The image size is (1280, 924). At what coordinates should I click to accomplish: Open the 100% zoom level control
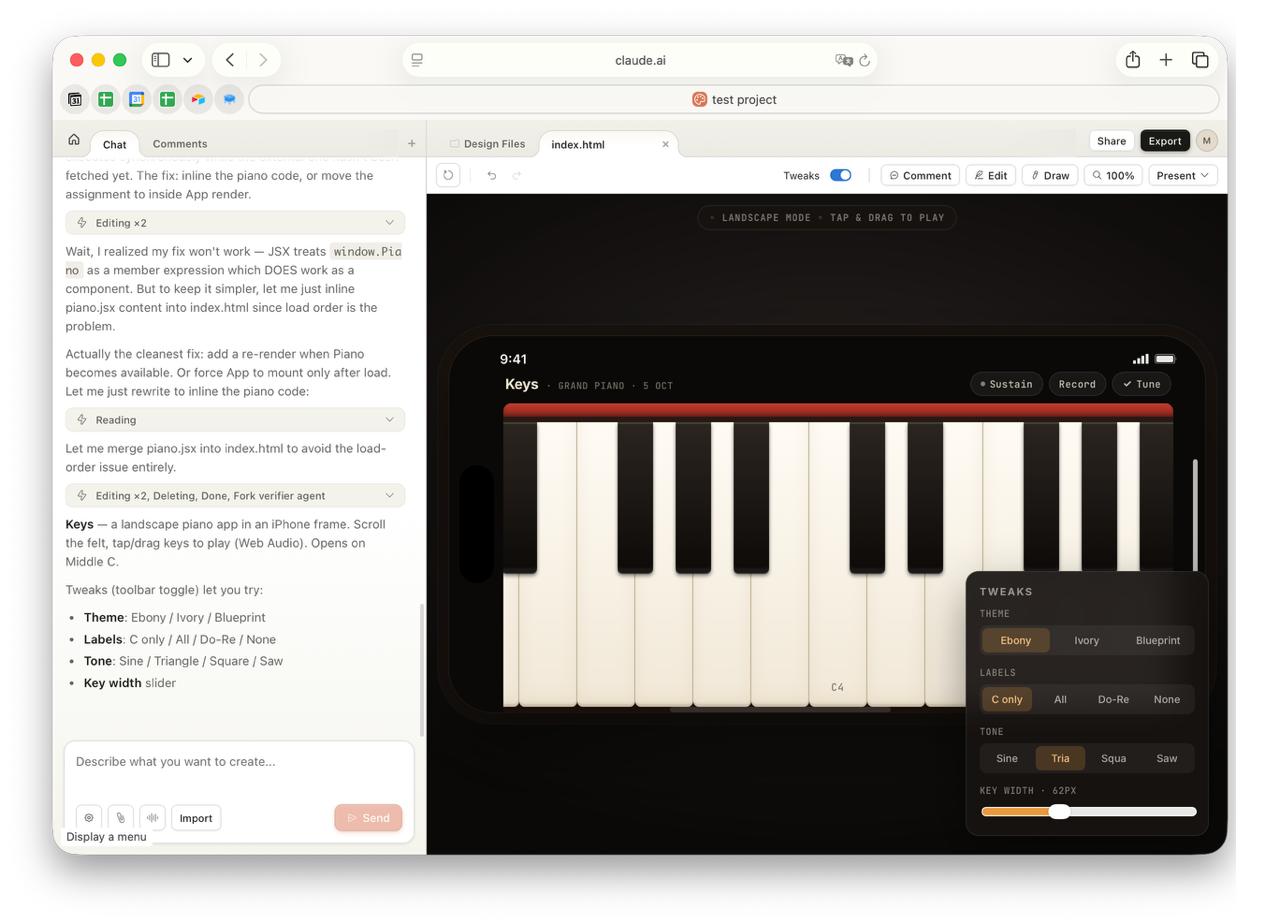1112,175
